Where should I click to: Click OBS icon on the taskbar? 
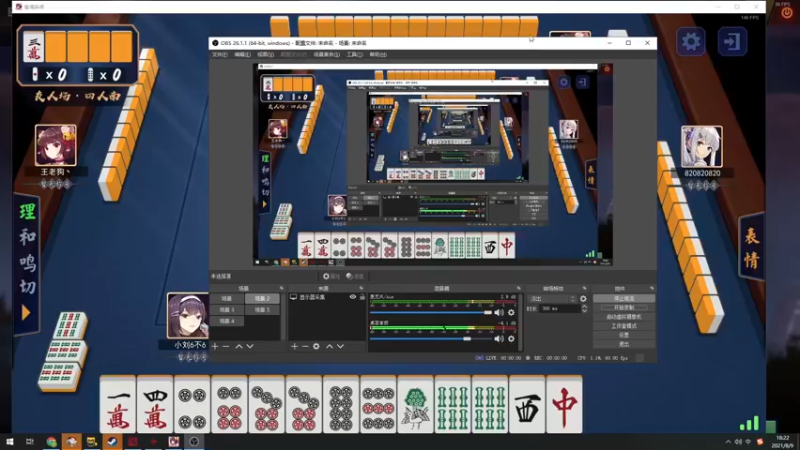tap(194, 441)
